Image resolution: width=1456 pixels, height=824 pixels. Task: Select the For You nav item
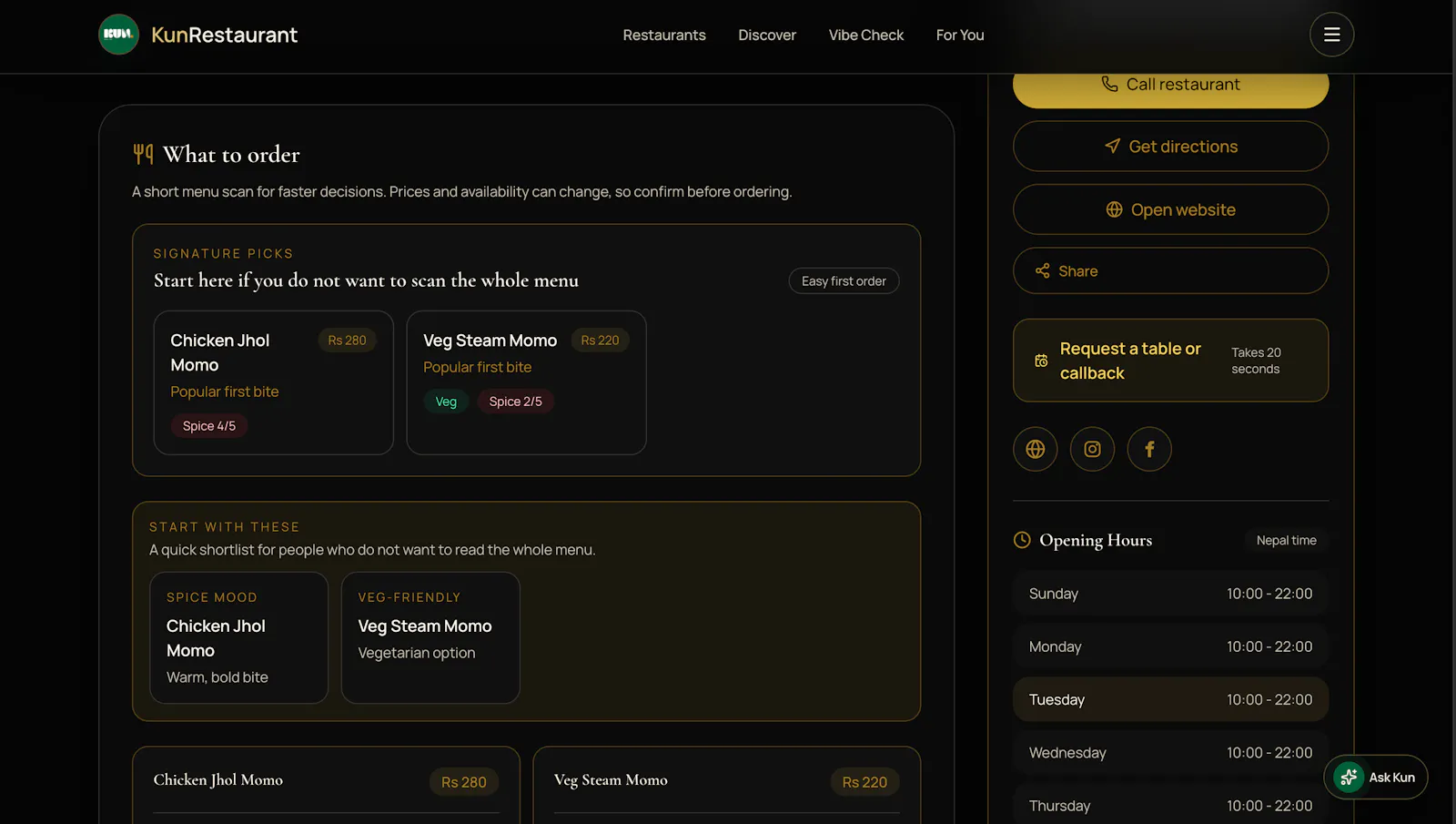pyautogui.click(x=960, y=35)
